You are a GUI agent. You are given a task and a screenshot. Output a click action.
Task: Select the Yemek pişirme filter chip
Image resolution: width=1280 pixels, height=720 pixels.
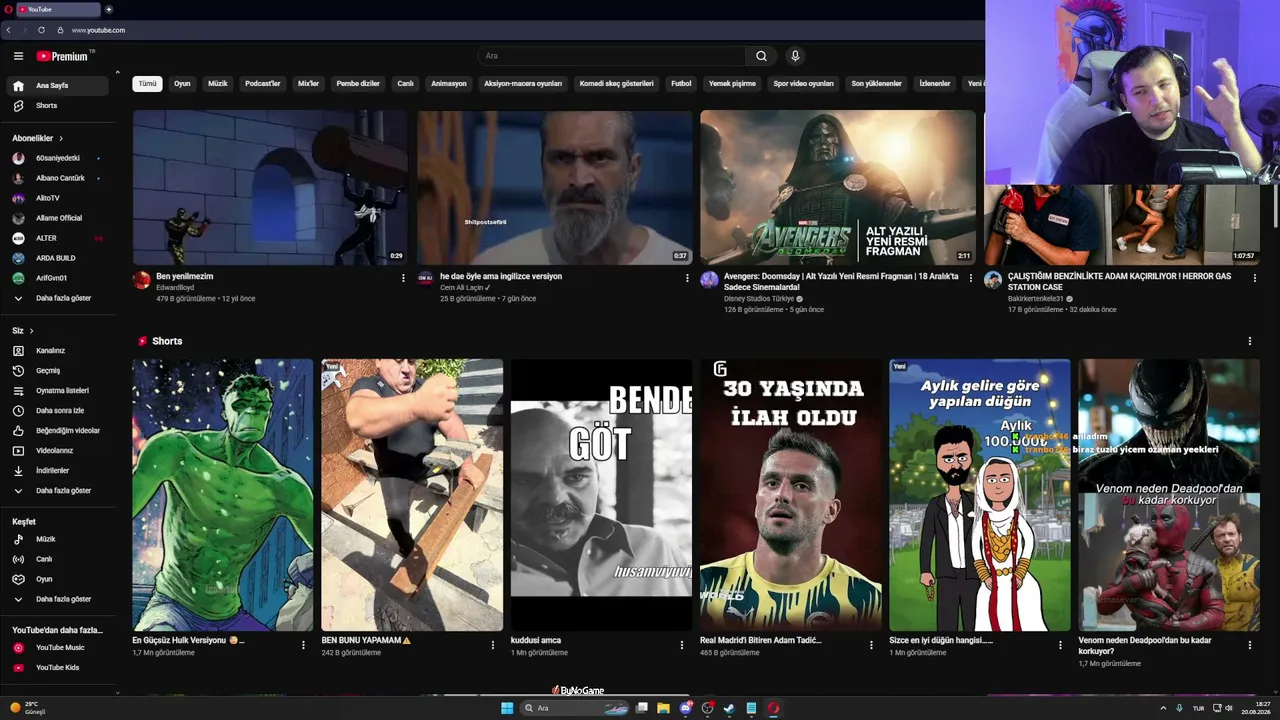(732, 84)
